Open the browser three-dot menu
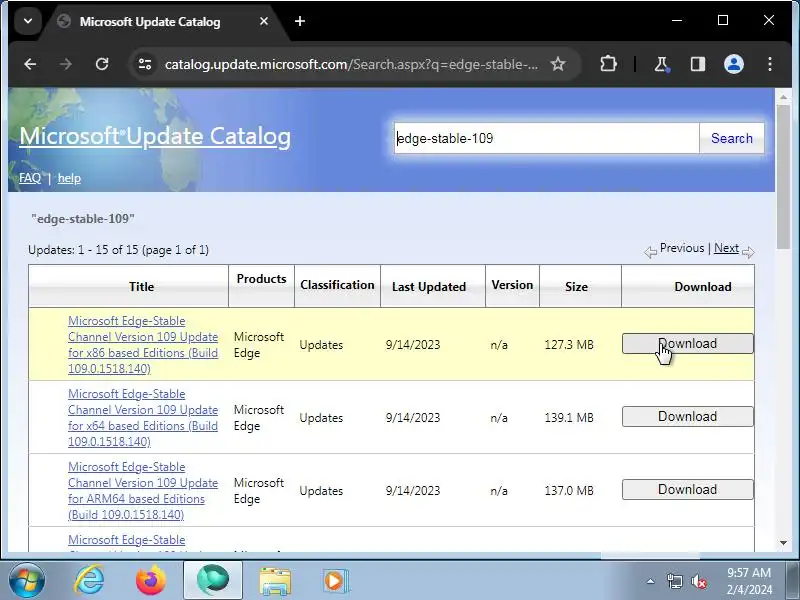The image size is (800, 600). [770, 64]
